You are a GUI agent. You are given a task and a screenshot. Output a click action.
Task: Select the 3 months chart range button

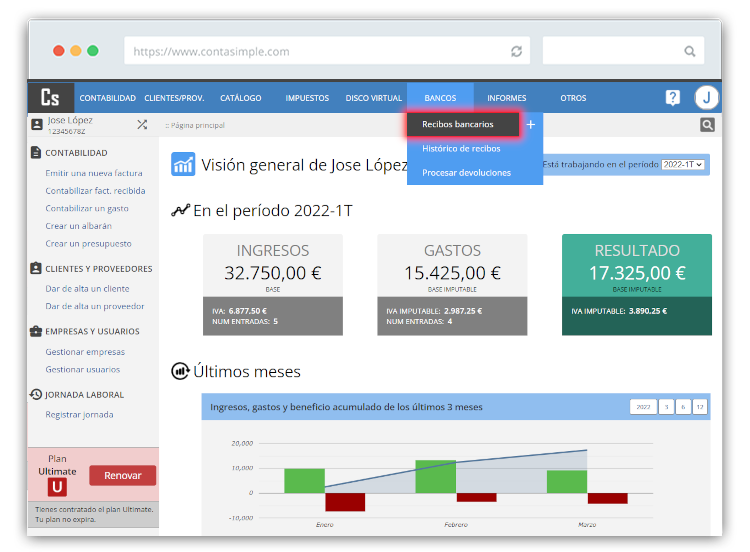pyautogui.click(x=666, y=407)
